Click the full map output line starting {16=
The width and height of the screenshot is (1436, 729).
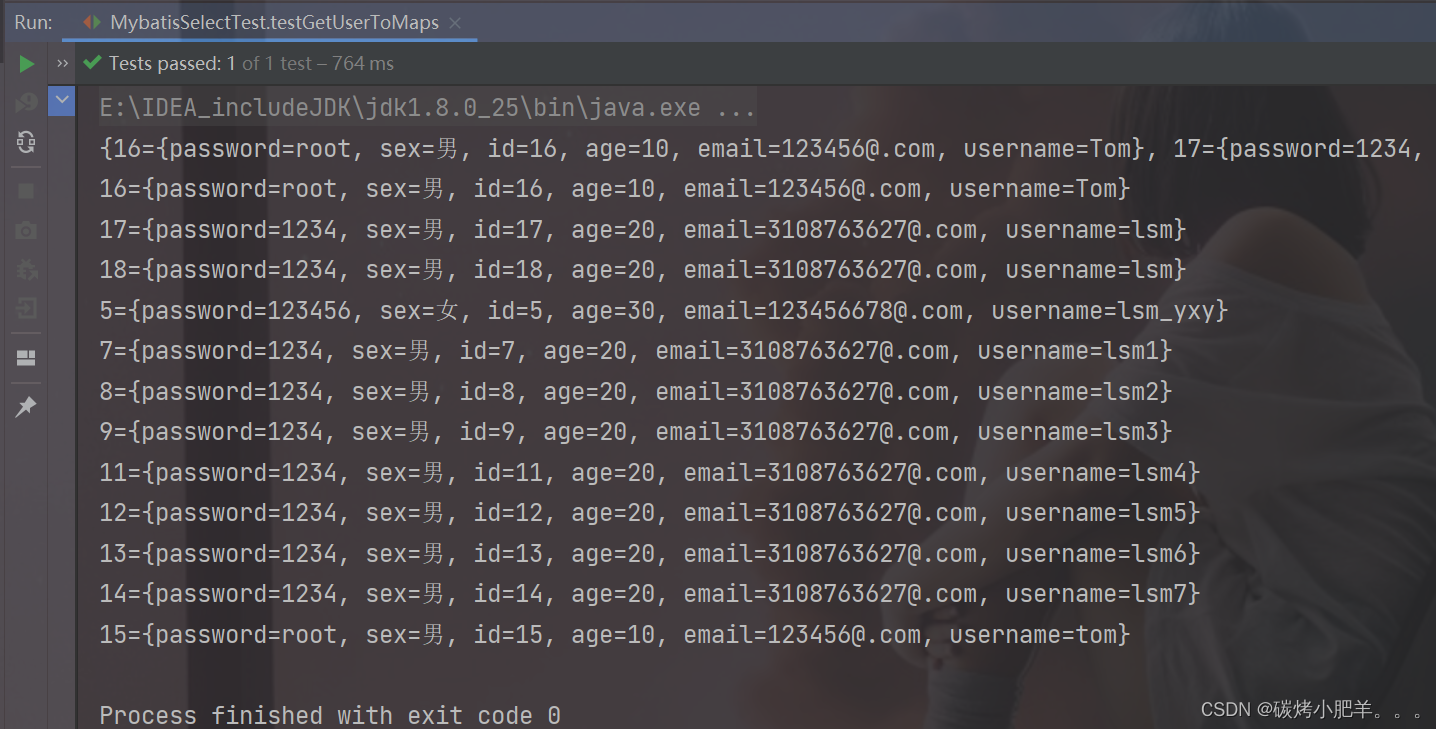761,149
